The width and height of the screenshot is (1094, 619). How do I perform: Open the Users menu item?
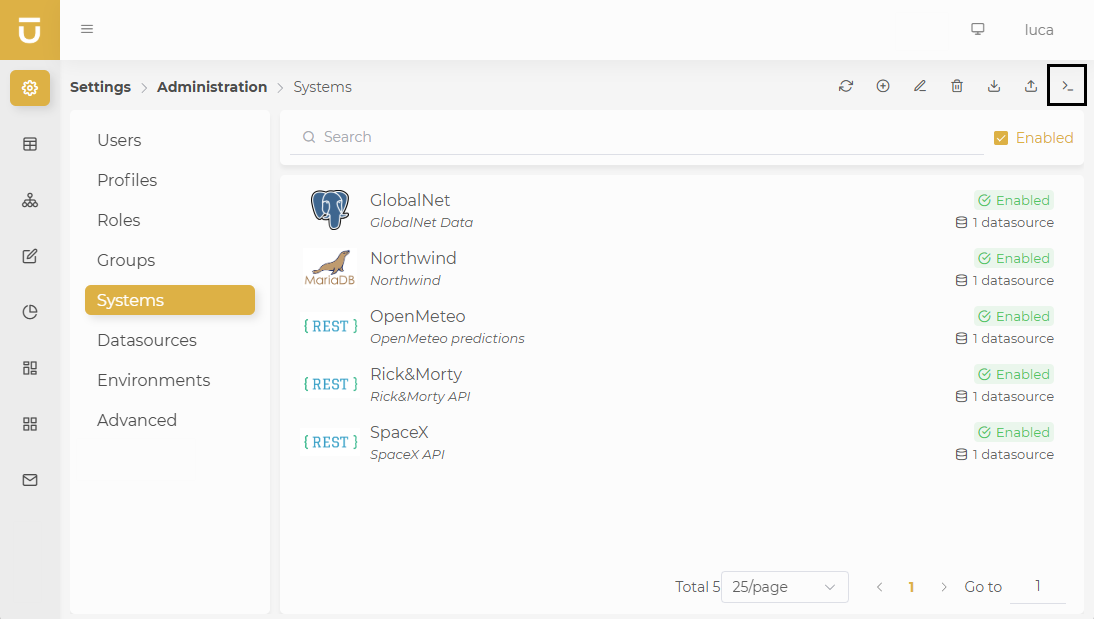click(119, 140)
